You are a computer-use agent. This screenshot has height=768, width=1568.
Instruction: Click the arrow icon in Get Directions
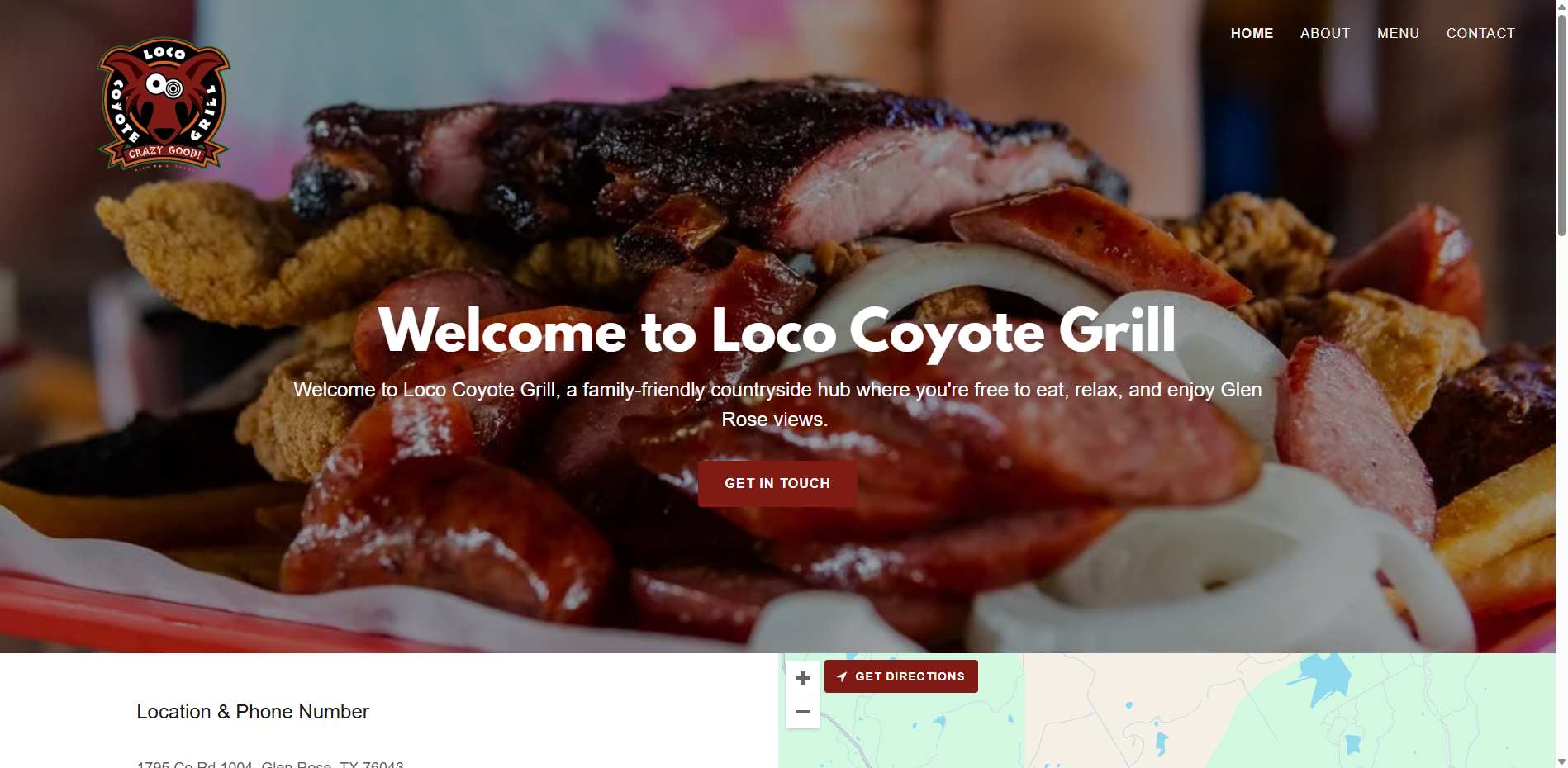842,676
